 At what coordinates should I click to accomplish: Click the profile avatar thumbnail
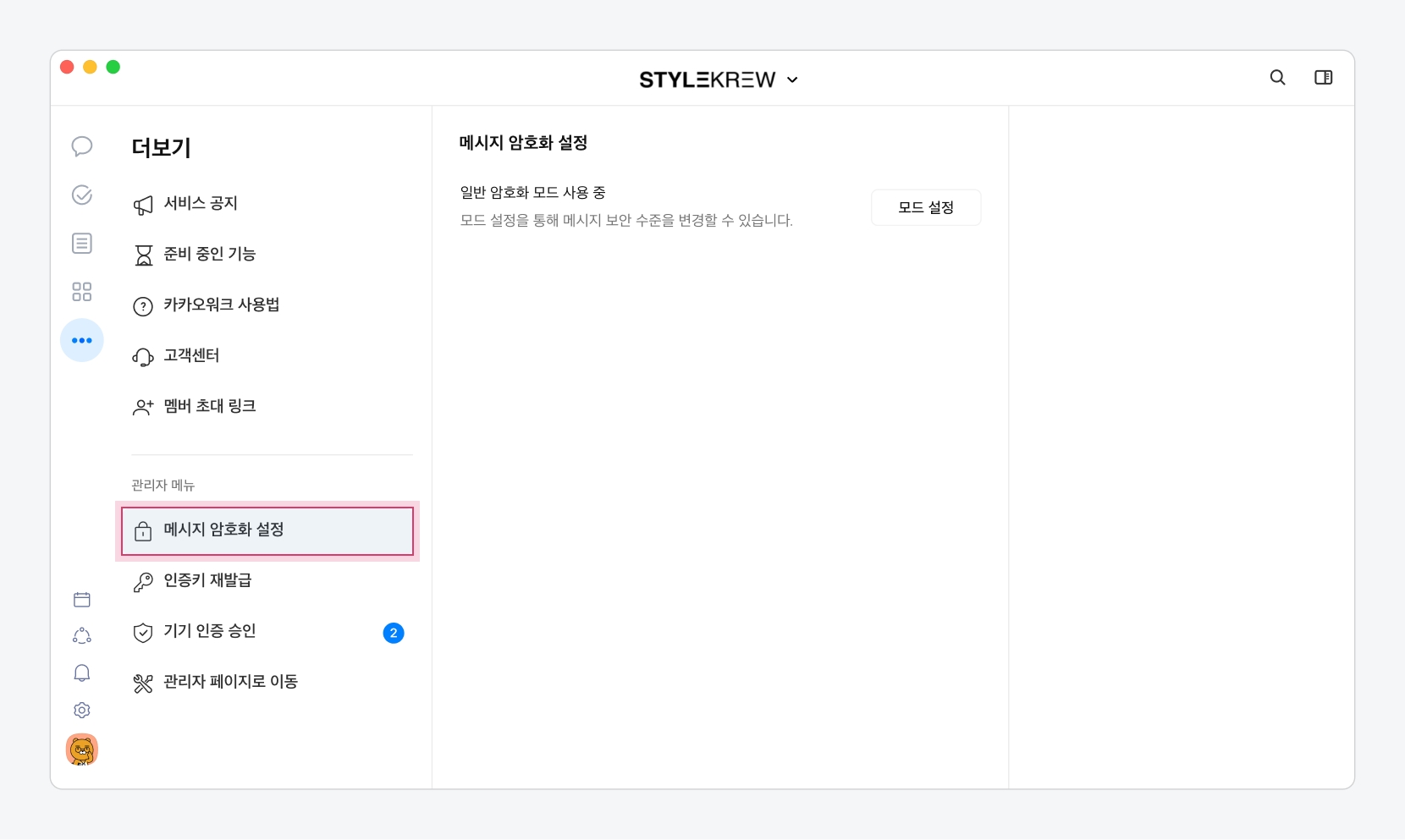[82, 749]
